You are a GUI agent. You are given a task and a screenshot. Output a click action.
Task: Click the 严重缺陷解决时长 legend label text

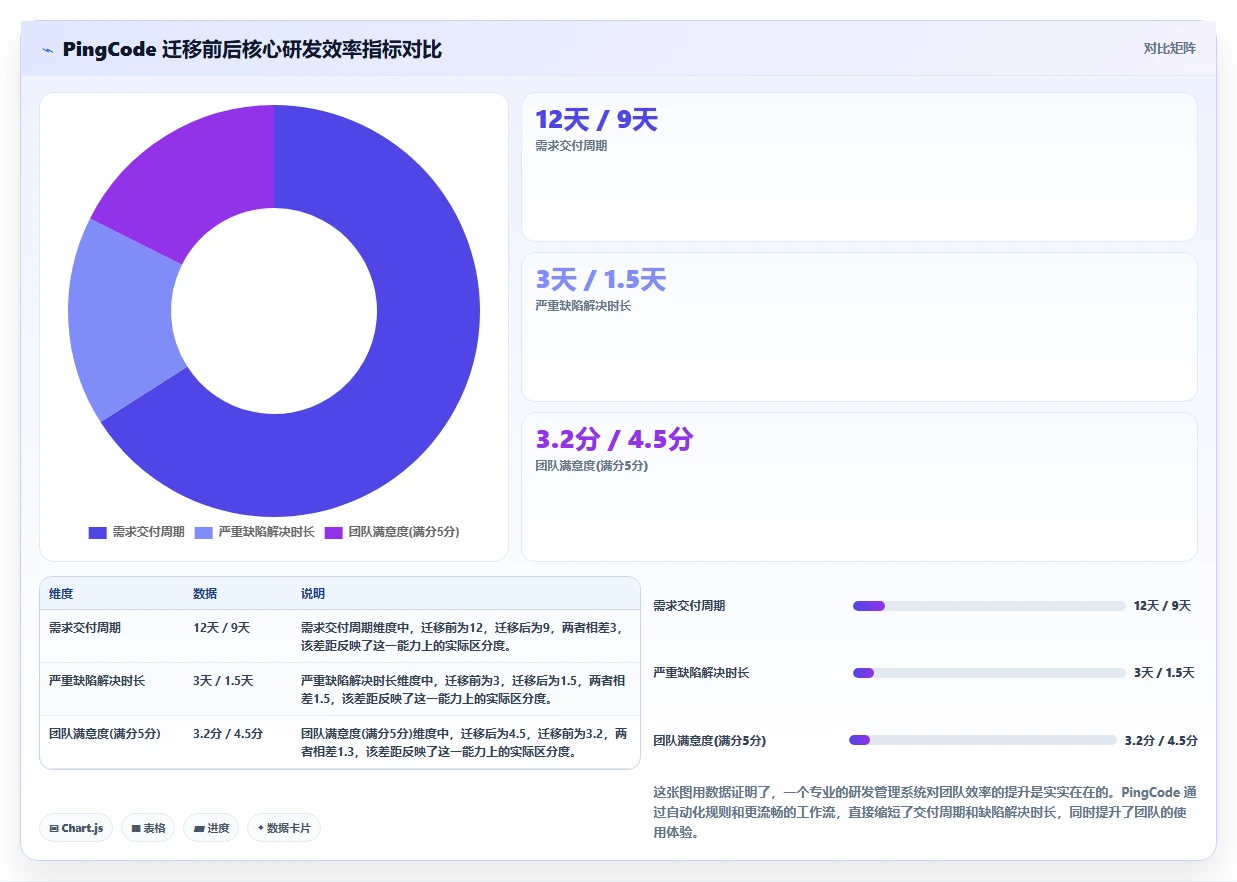[x=266, y=533]
